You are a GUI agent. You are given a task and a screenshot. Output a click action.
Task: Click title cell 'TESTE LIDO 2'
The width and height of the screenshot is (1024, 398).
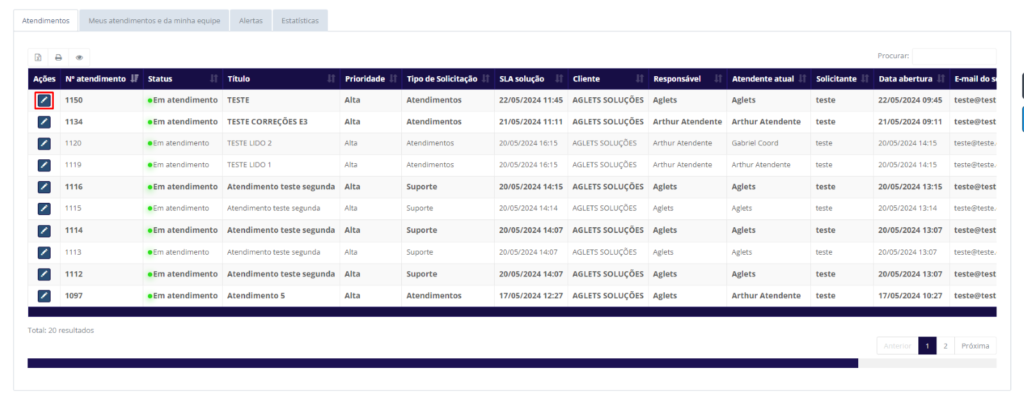(249, 143)
